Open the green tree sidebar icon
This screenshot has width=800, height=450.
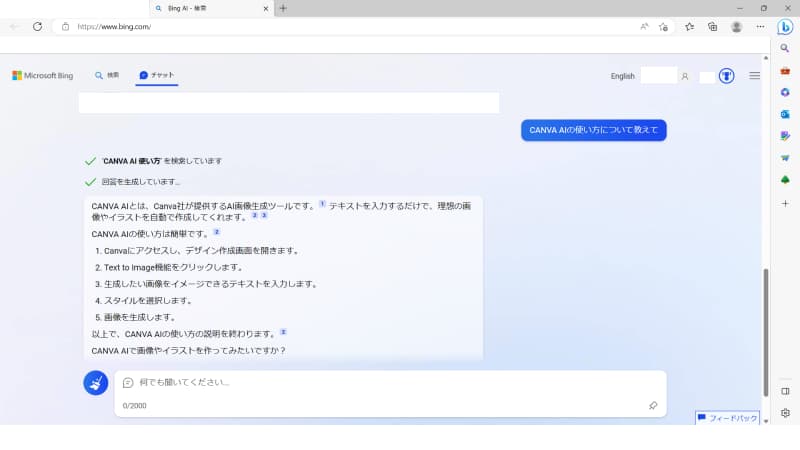[x=785, y=180]
